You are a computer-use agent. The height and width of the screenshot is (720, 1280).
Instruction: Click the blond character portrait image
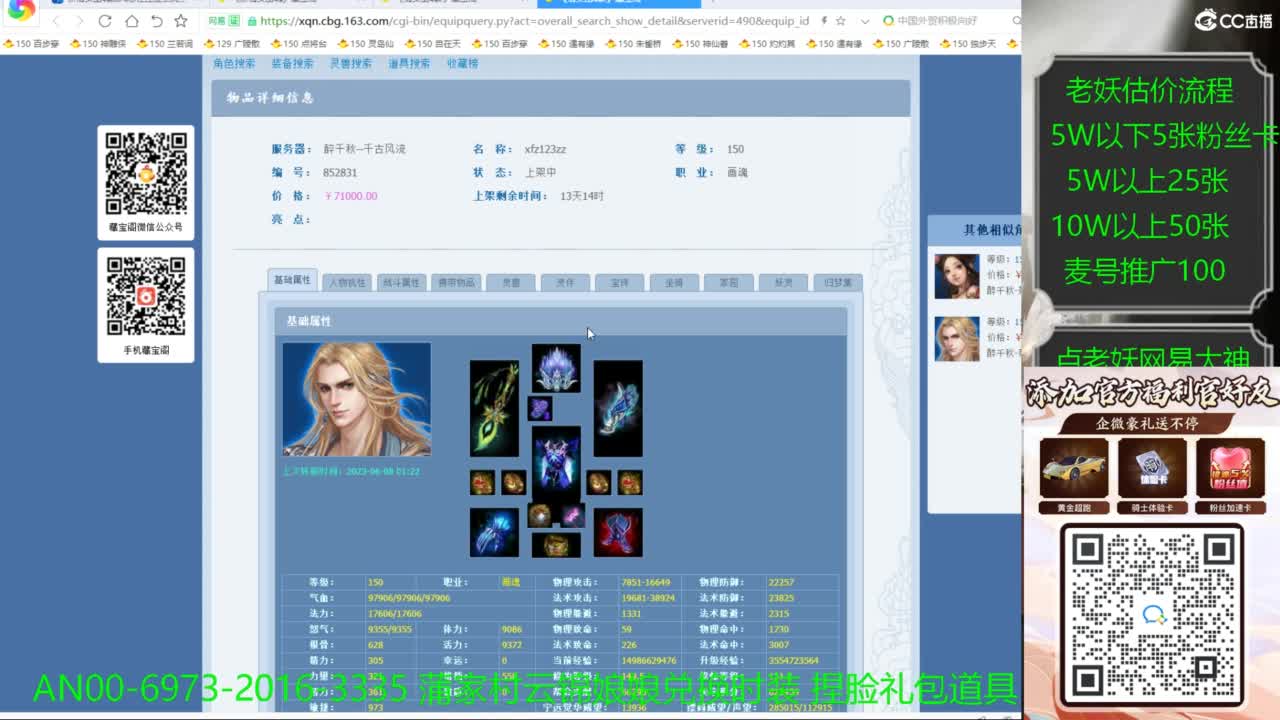(357, 399)
